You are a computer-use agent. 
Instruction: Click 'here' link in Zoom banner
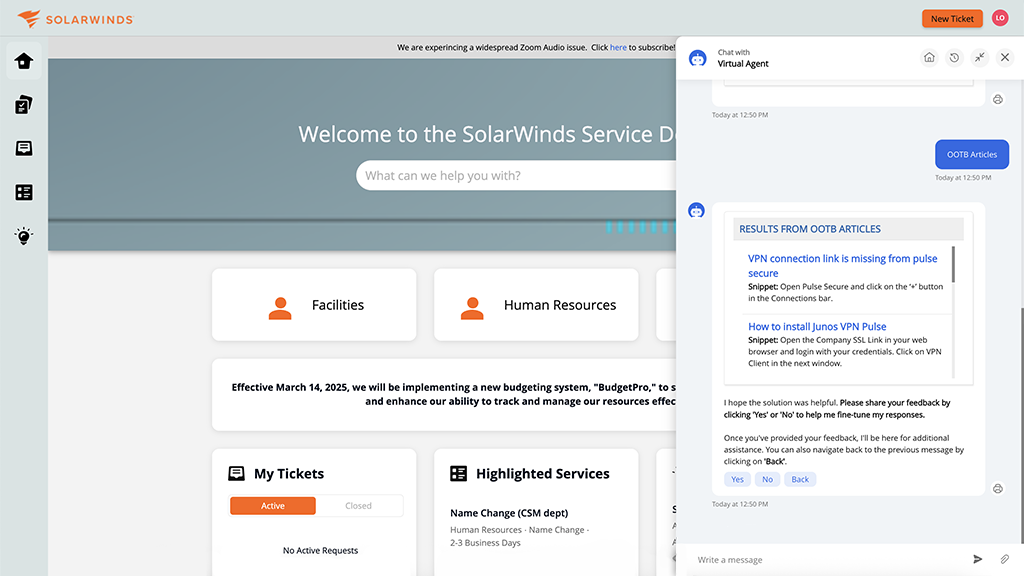618,47
